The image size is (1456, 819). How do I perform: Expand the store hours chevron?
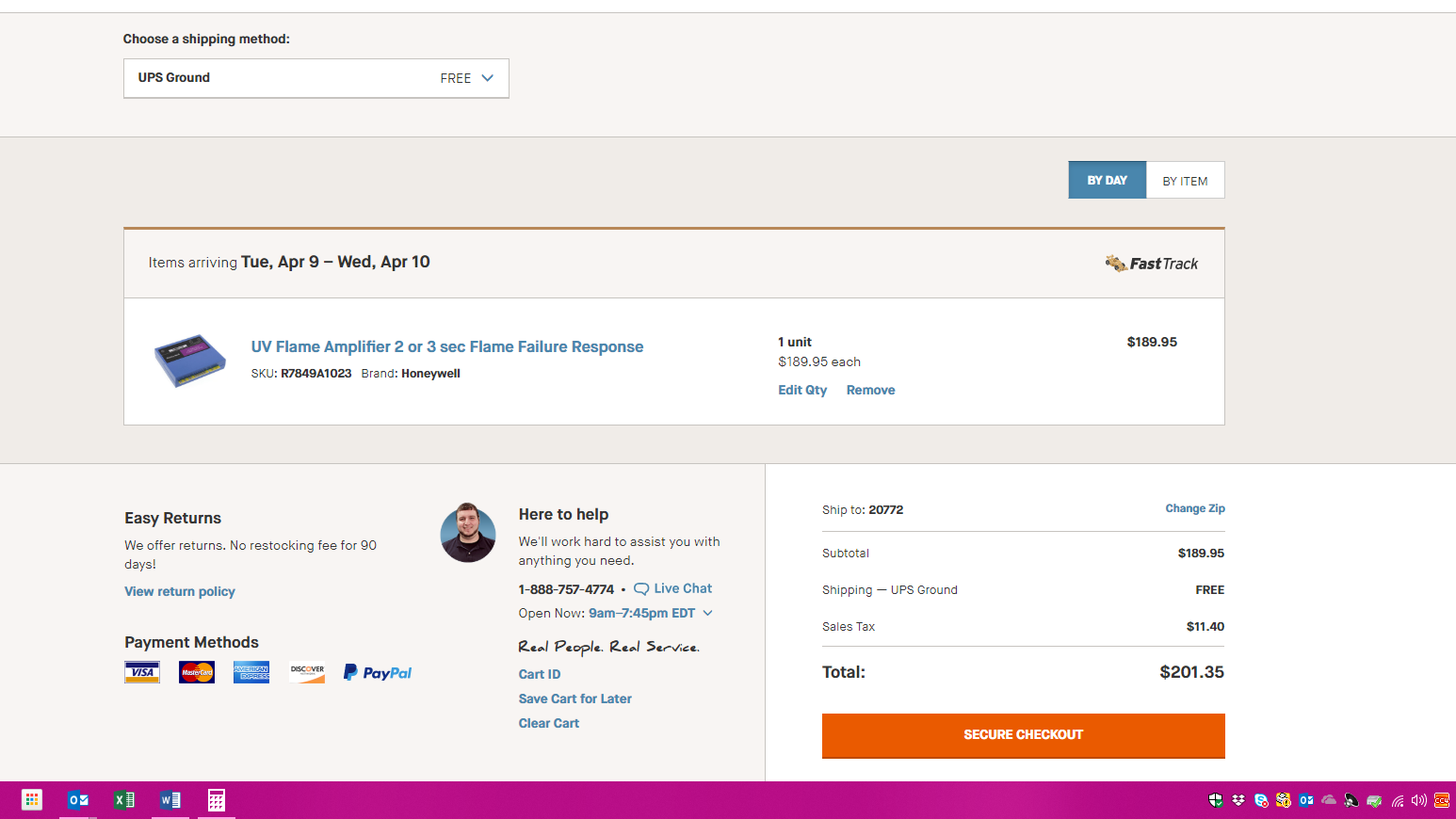(x=708, y=613)
